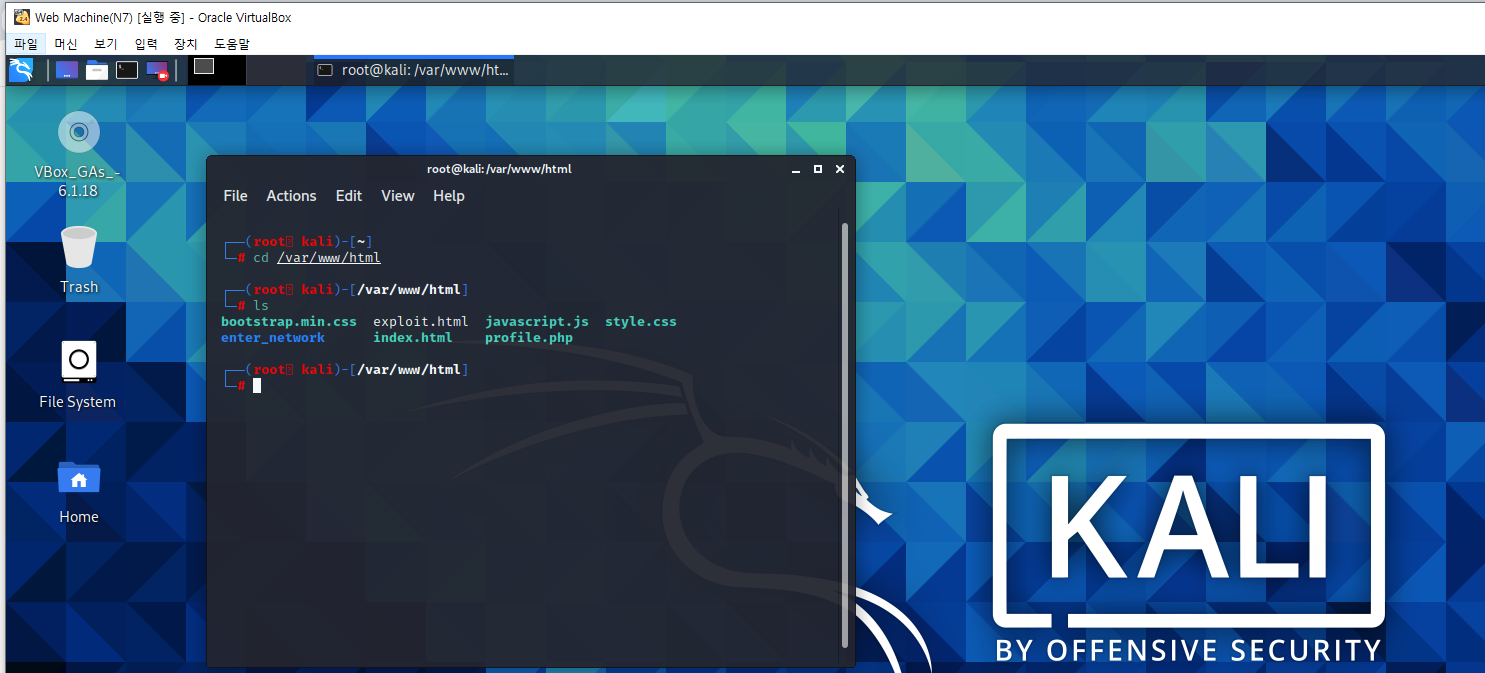1485x673 pixels.
Task: Launch the terminal emulator from panel
Action: pyautogui.click(x=127, y=70)
